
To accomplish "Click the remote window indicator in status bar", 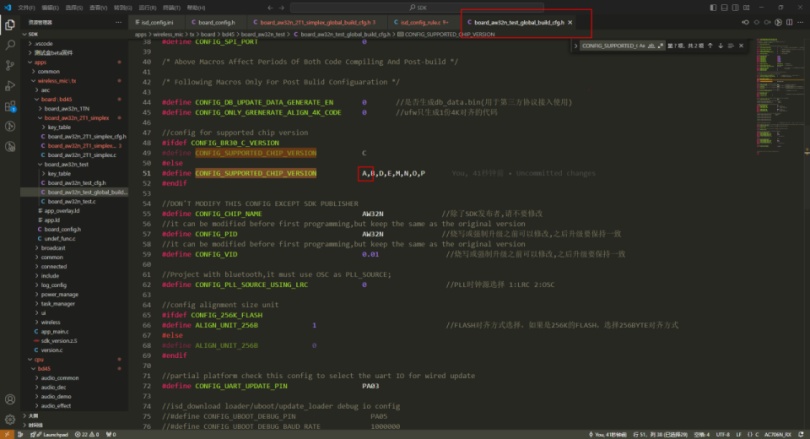I will click(7, 434).
